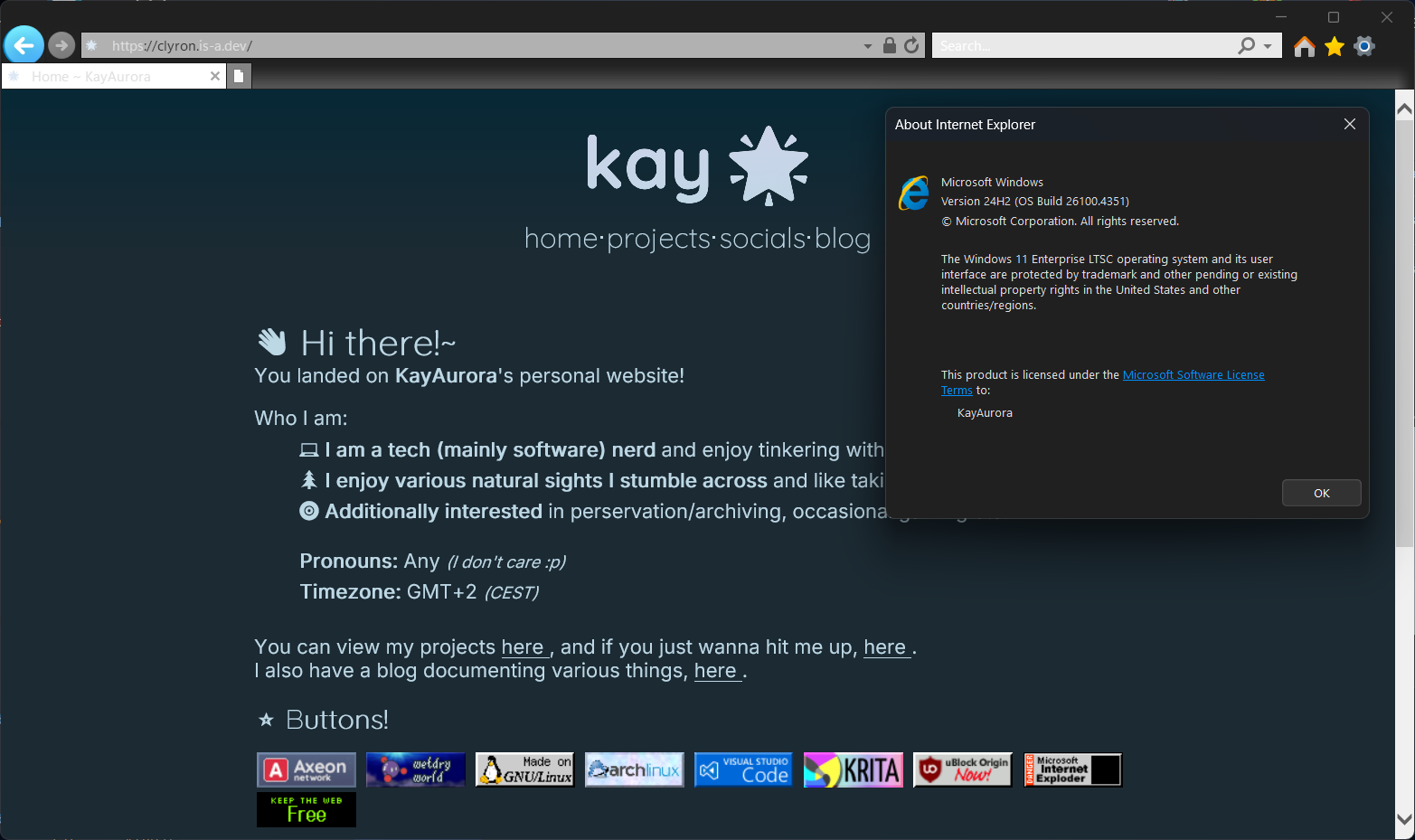This screenshot has height=840, width=1415.
Task: Refresh the page using the reload icon
Action: pyautogui.click(x=911, y=45)
